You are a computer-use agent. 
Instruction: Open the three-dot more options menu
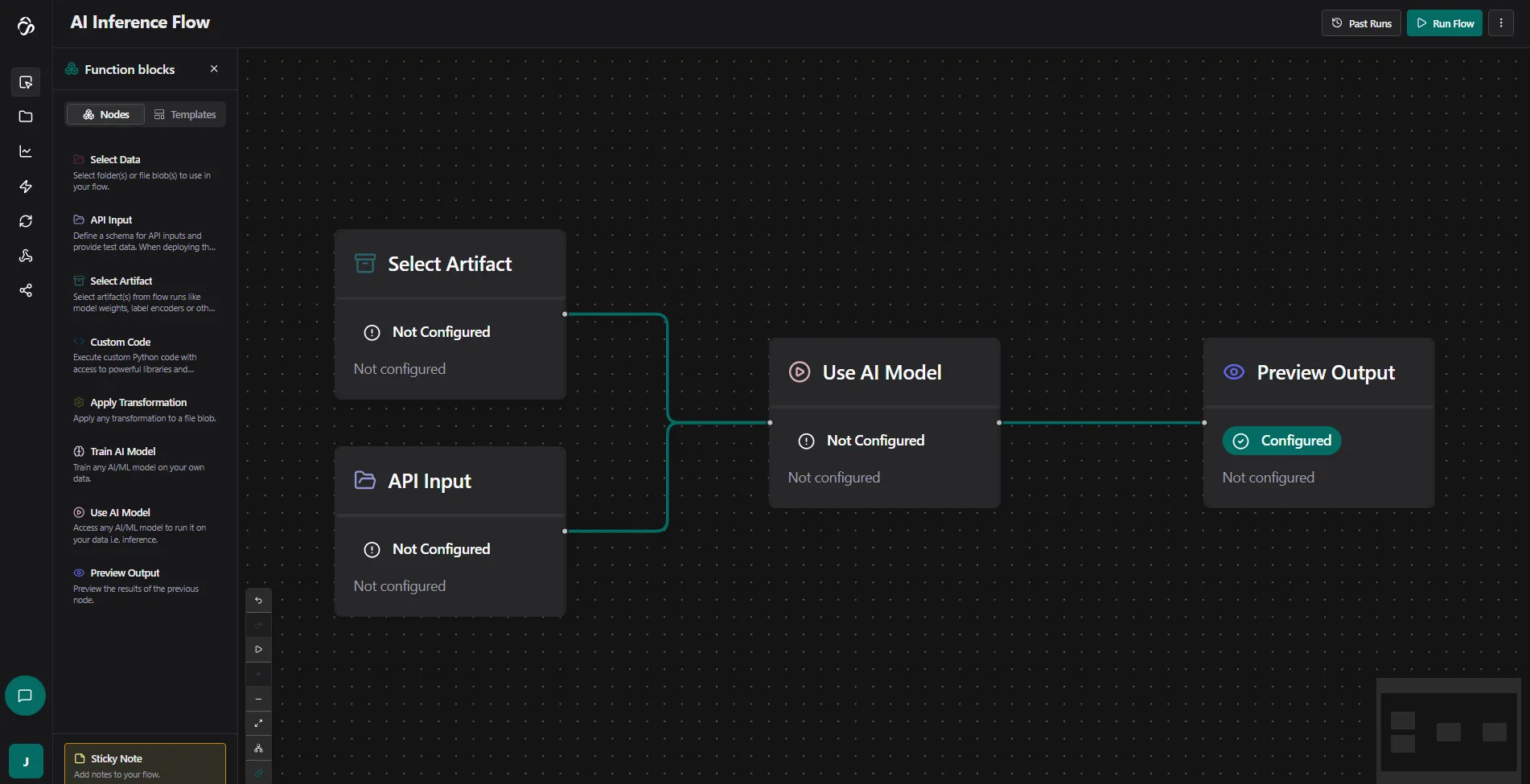tap(1501, 23)
